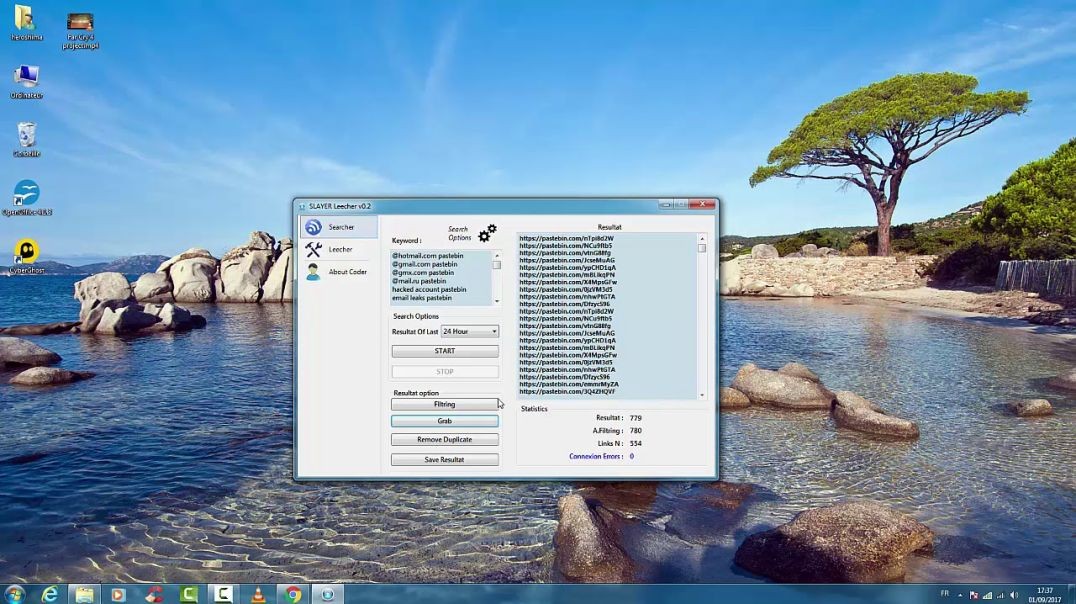
Task: Open the green Camtasia taskbar icon
Action: pyautogui.click(x=189, y=594)
